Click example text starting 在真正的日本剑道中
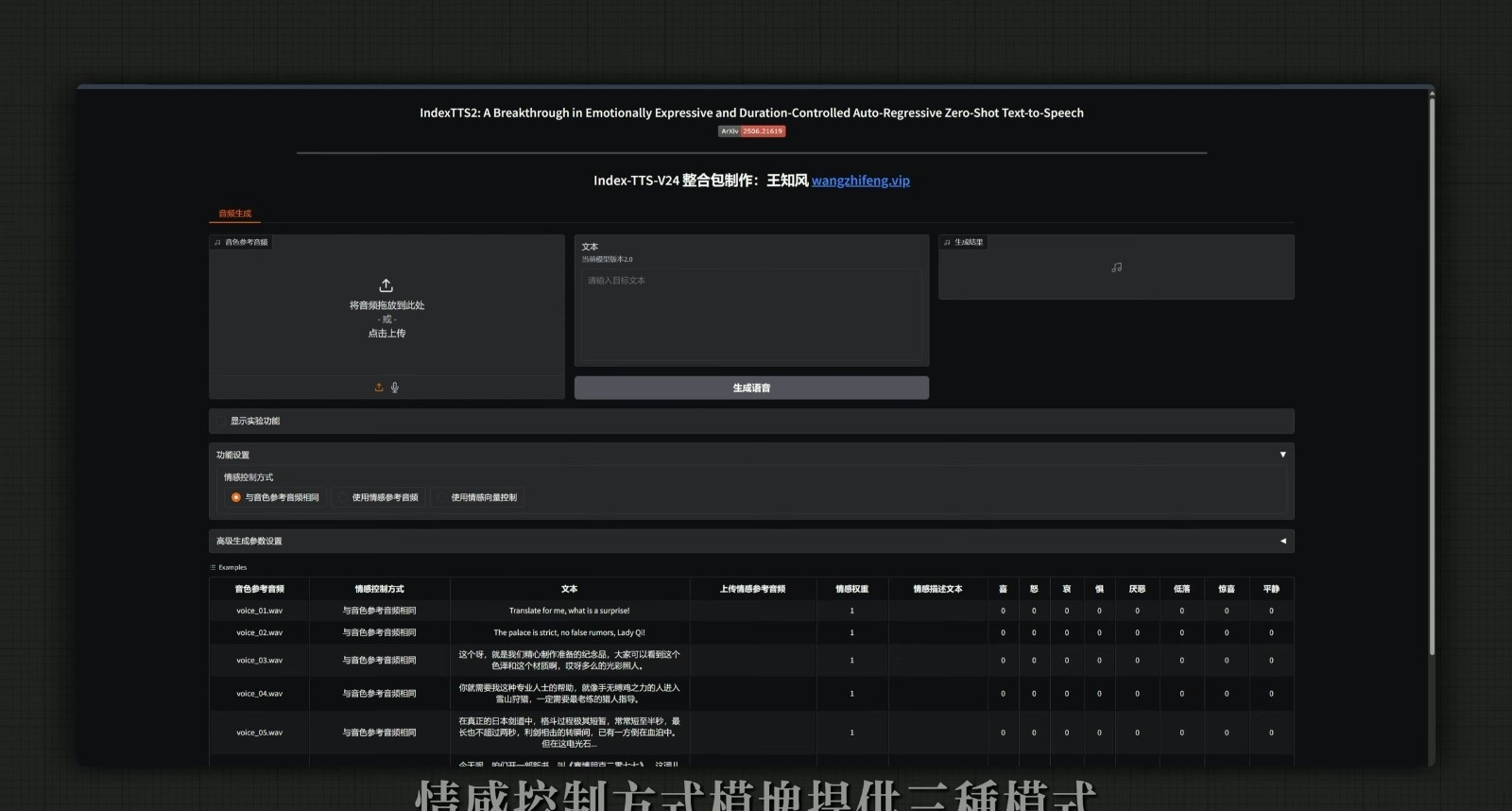 tap(569, 733)
